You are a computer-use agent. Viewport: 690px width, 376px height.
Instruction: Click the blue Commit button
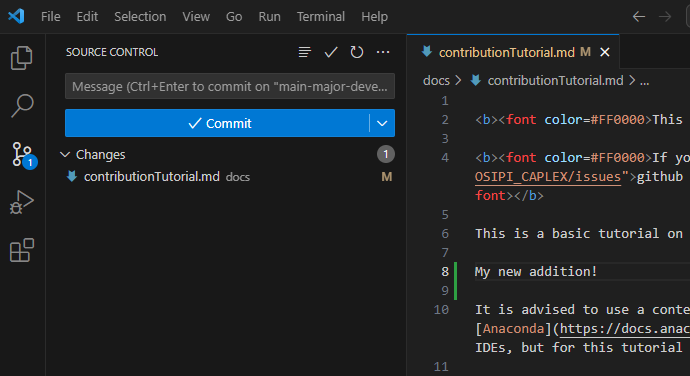click(217, 123)
